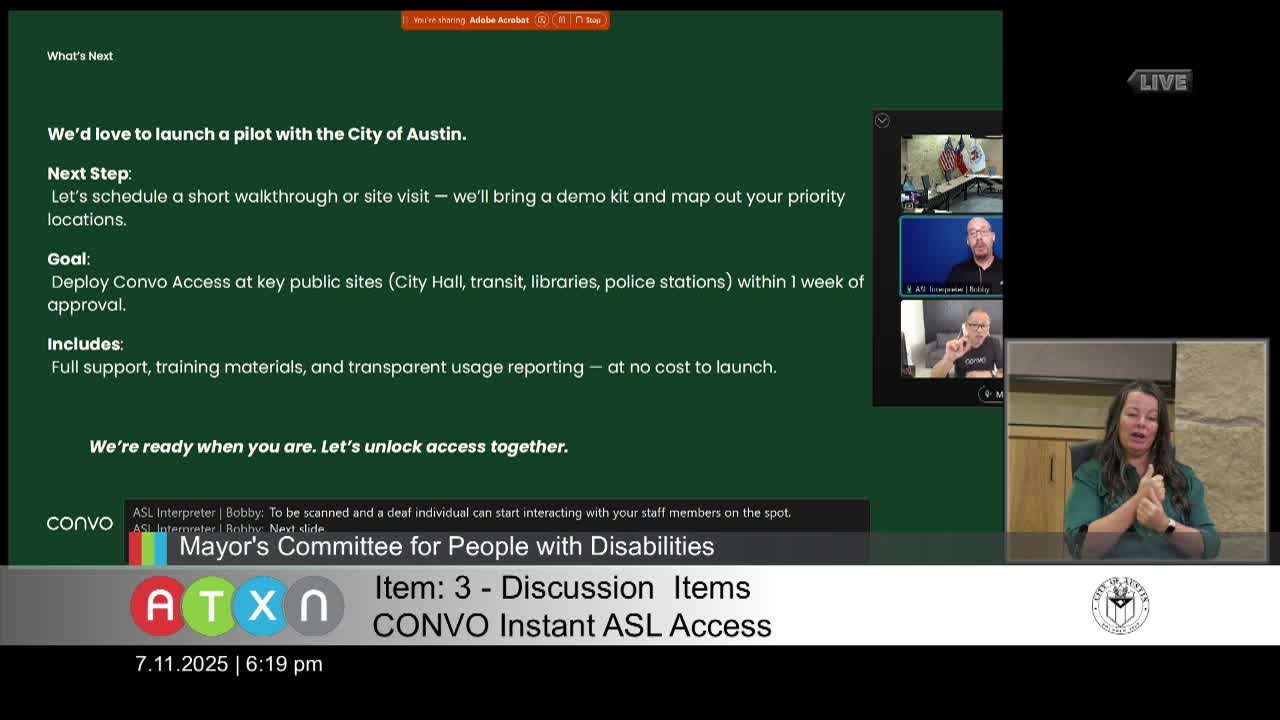This screenshot has height=720, width=1280.
Task: Click the Convo logo on the slide
Action: (80, 523)
